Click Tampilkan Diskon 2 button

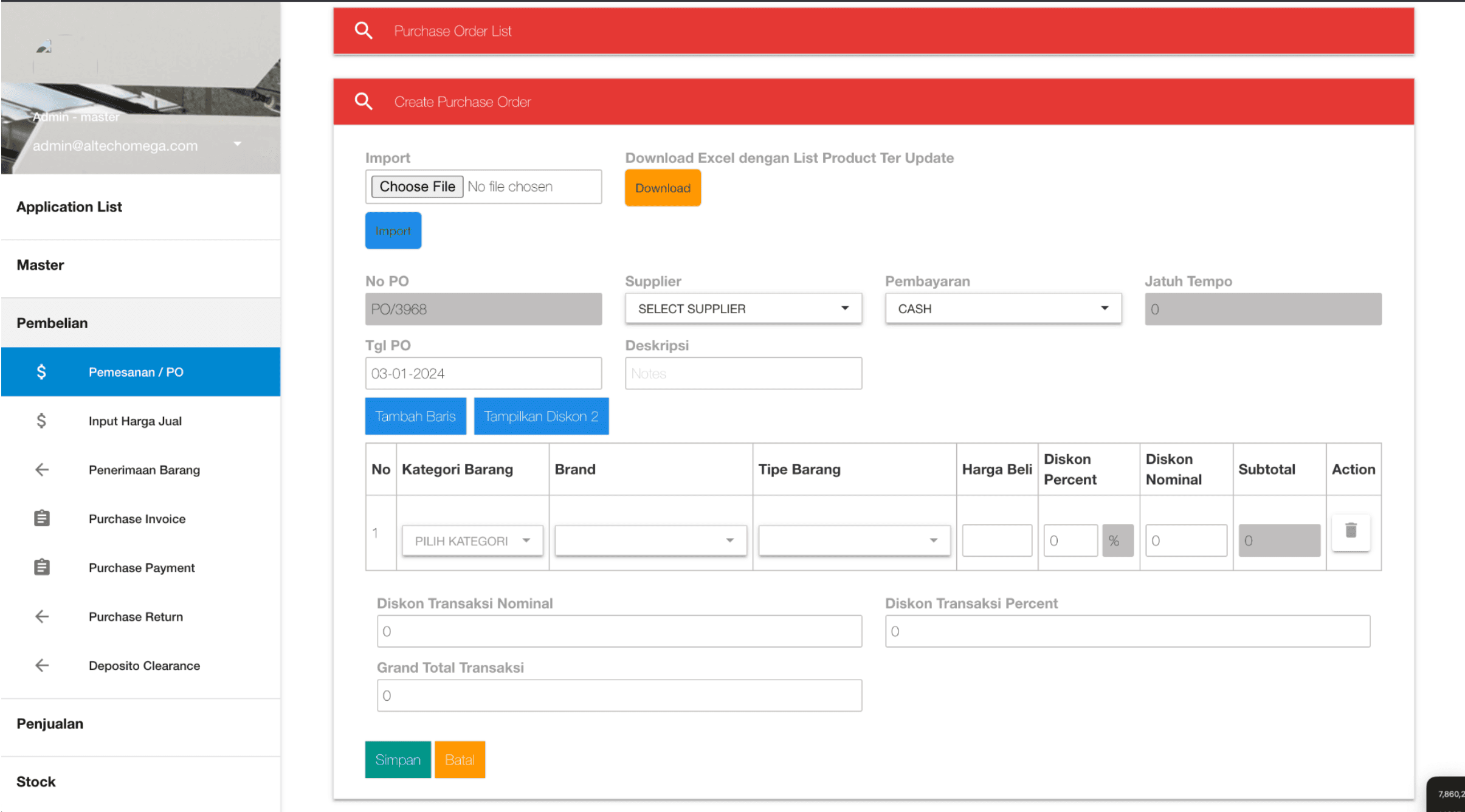pos(541,416)
